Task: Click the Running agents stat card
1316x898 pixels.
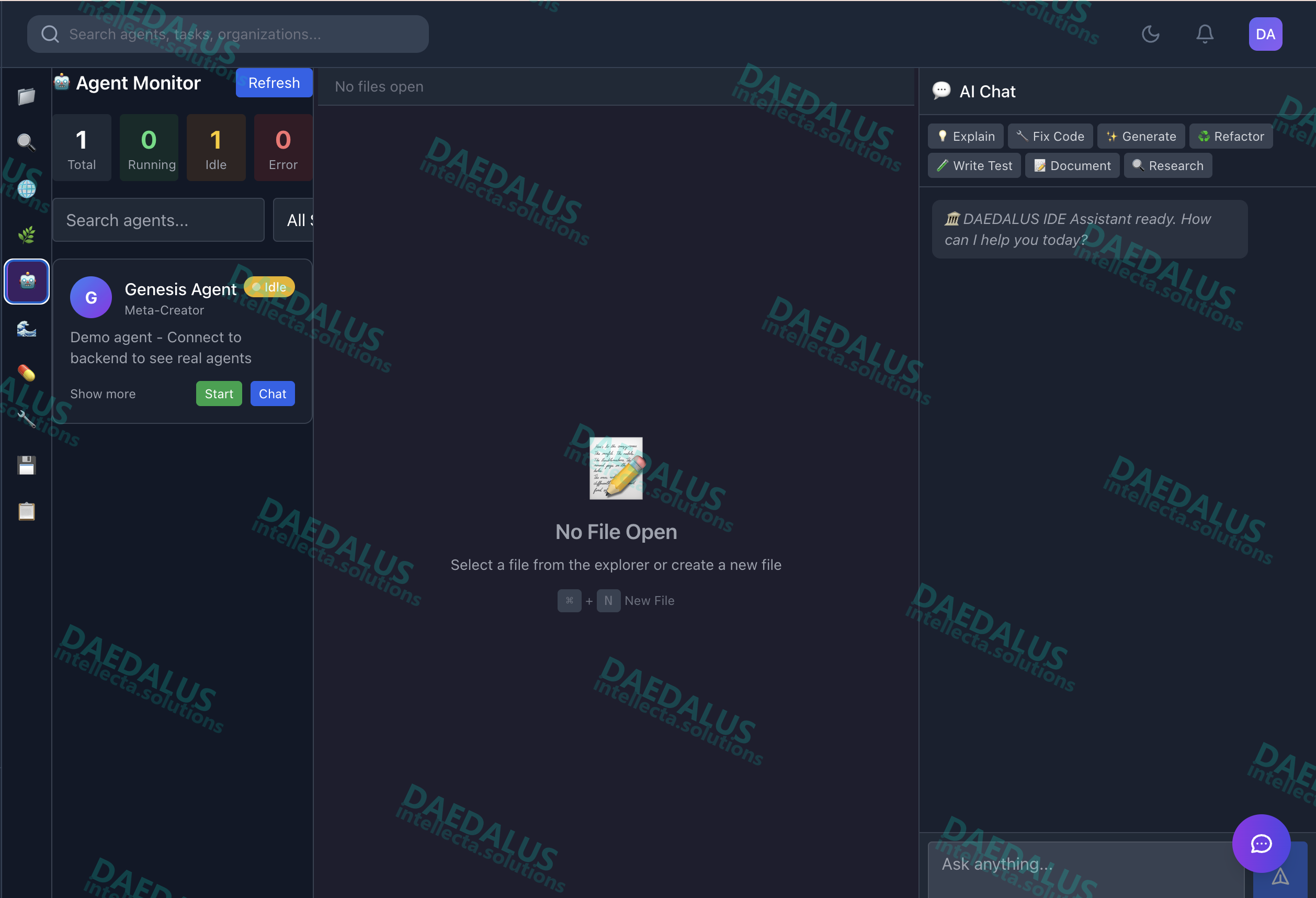Action: click(149, 147)
